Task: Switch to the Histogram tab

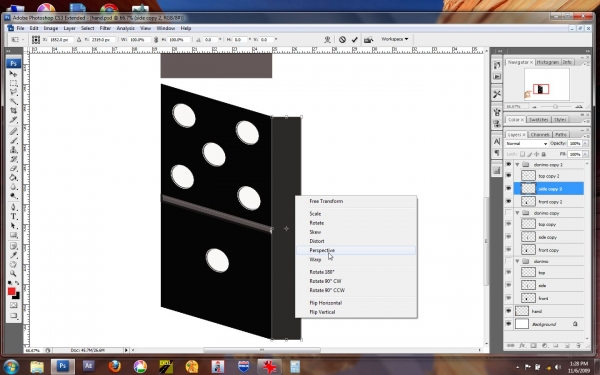Action: pos(547,62)
